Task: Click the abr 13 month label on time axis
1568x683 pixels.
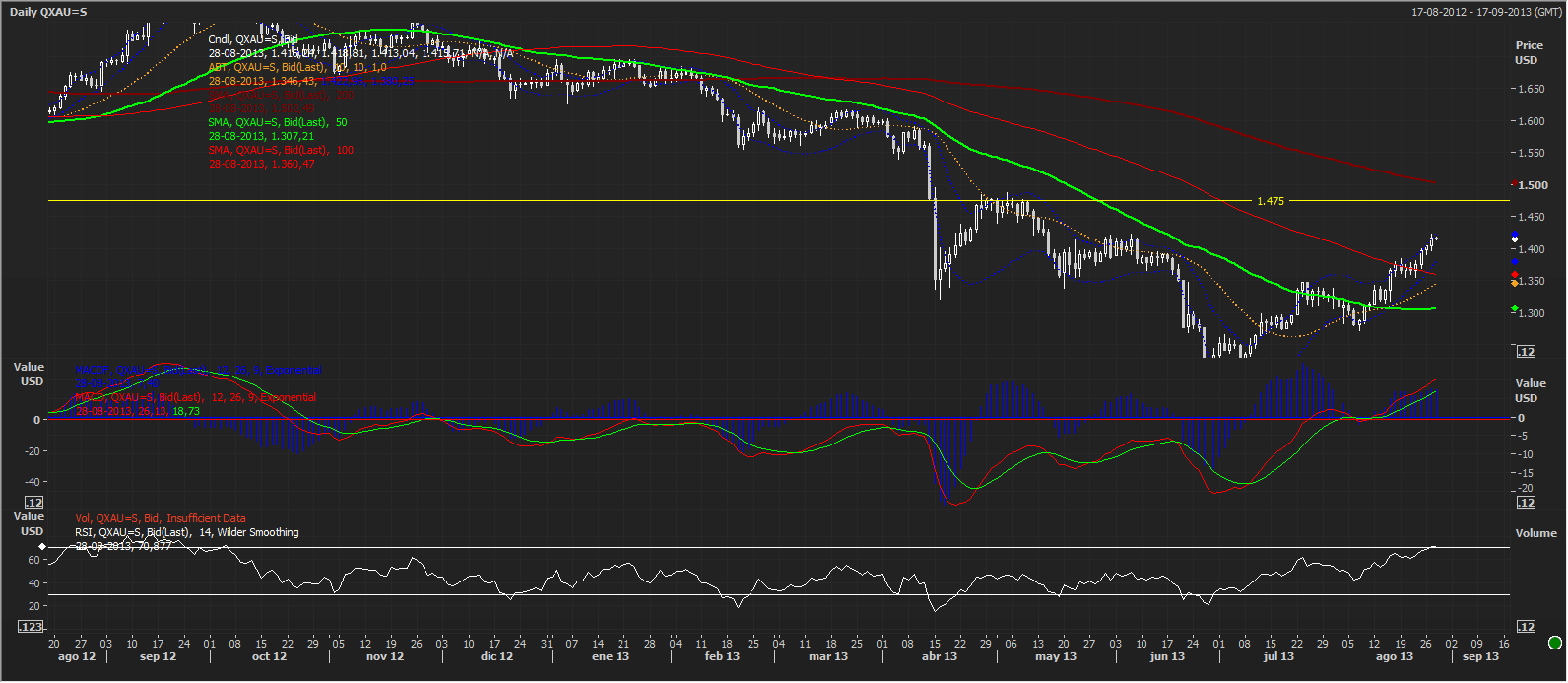Action: pyautogui.click(x=939, y=656)
